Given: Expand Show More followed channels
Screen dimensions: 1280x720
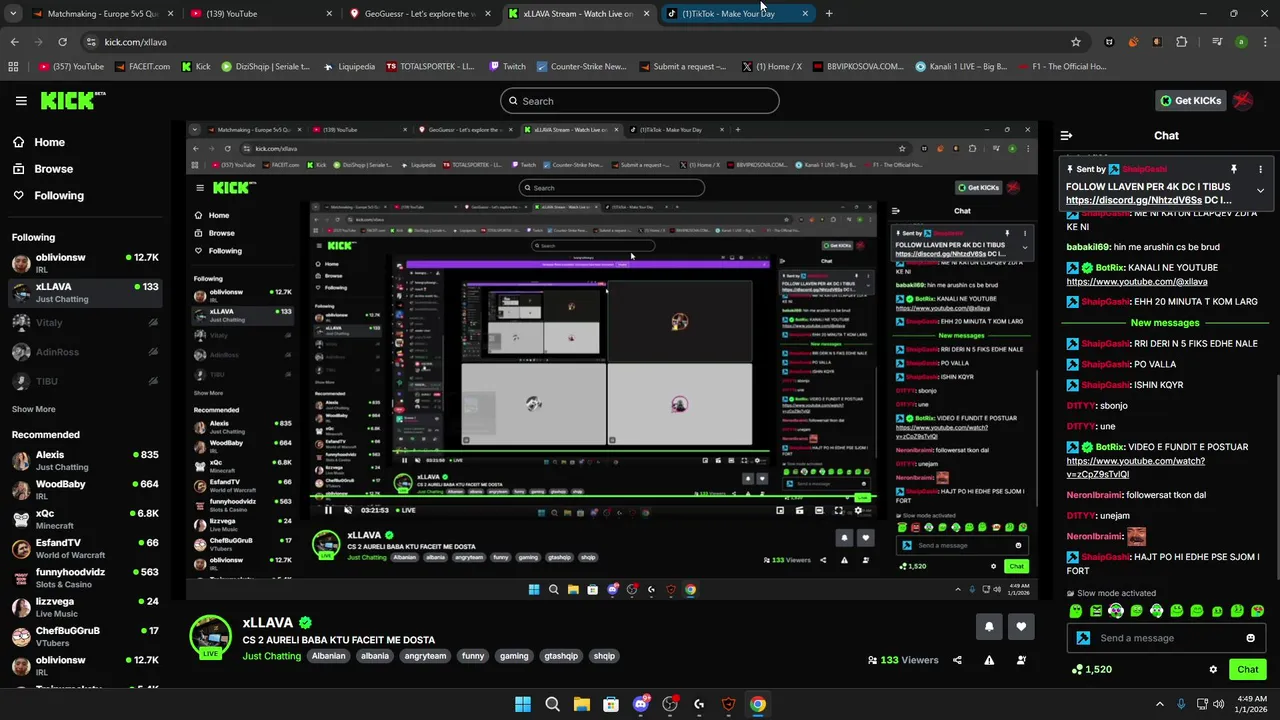Looking at the screenshot, I should click(x=33, y=409).
